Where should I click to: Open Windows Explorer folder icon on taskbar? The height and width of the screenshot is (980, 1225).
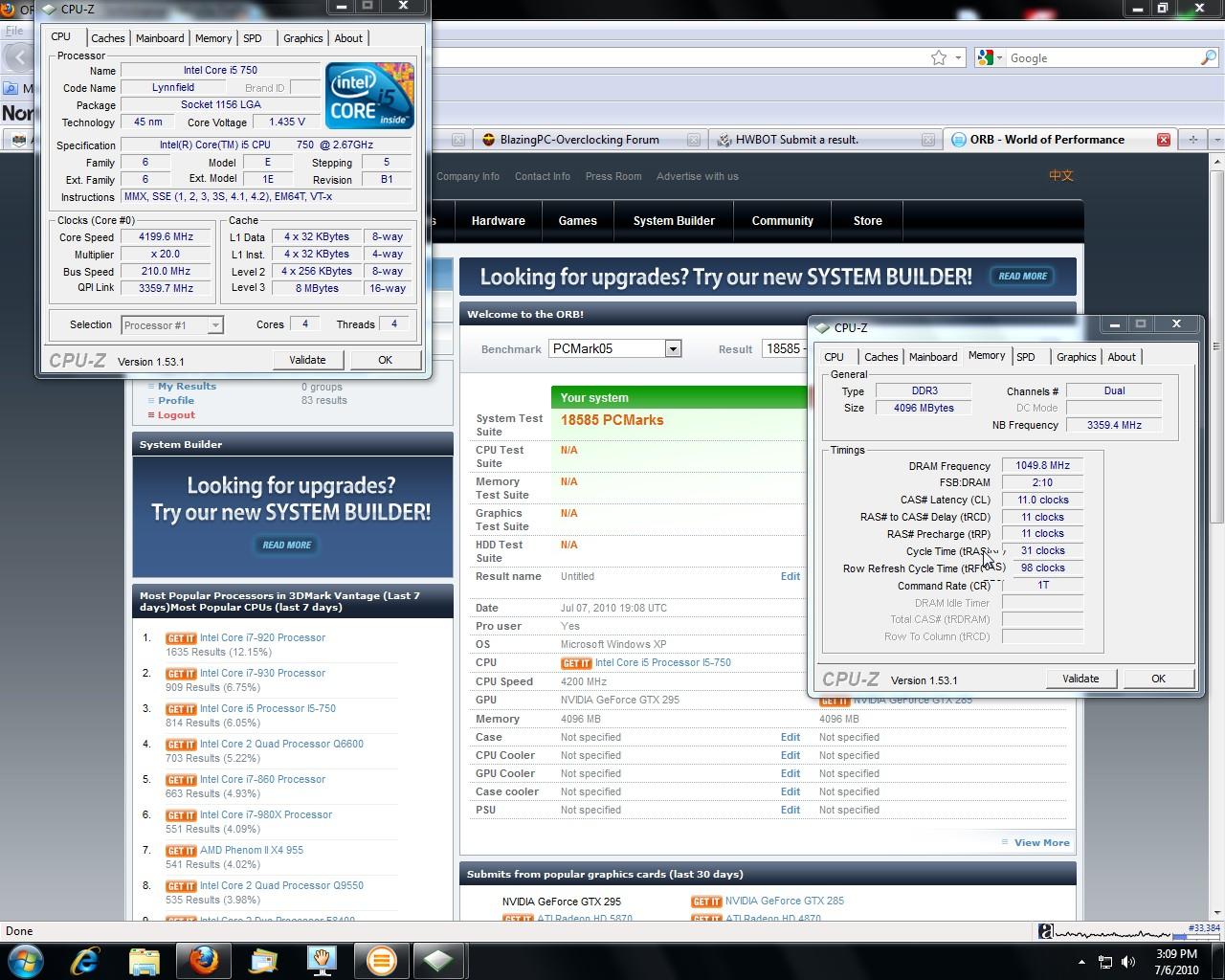144,960
